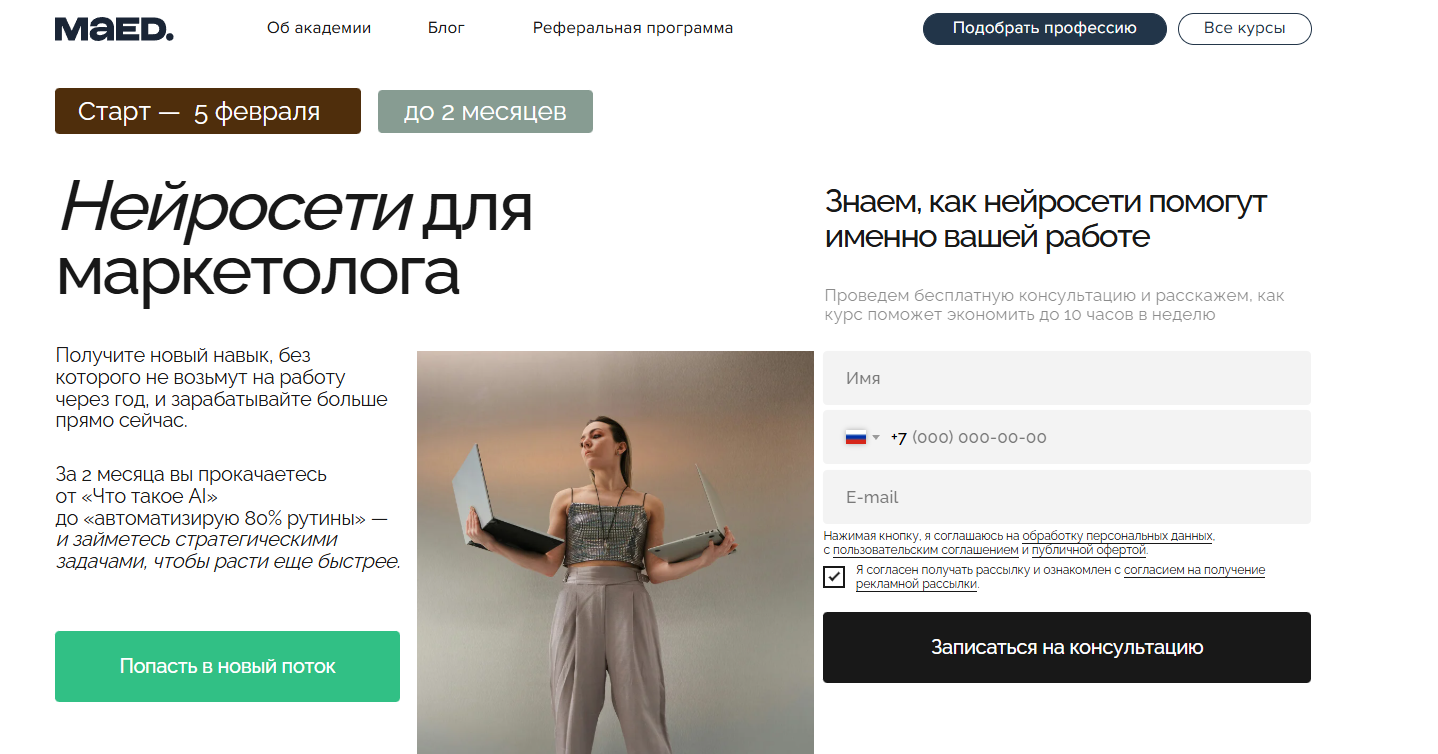Open the Об академии menu item

point(319,28)
